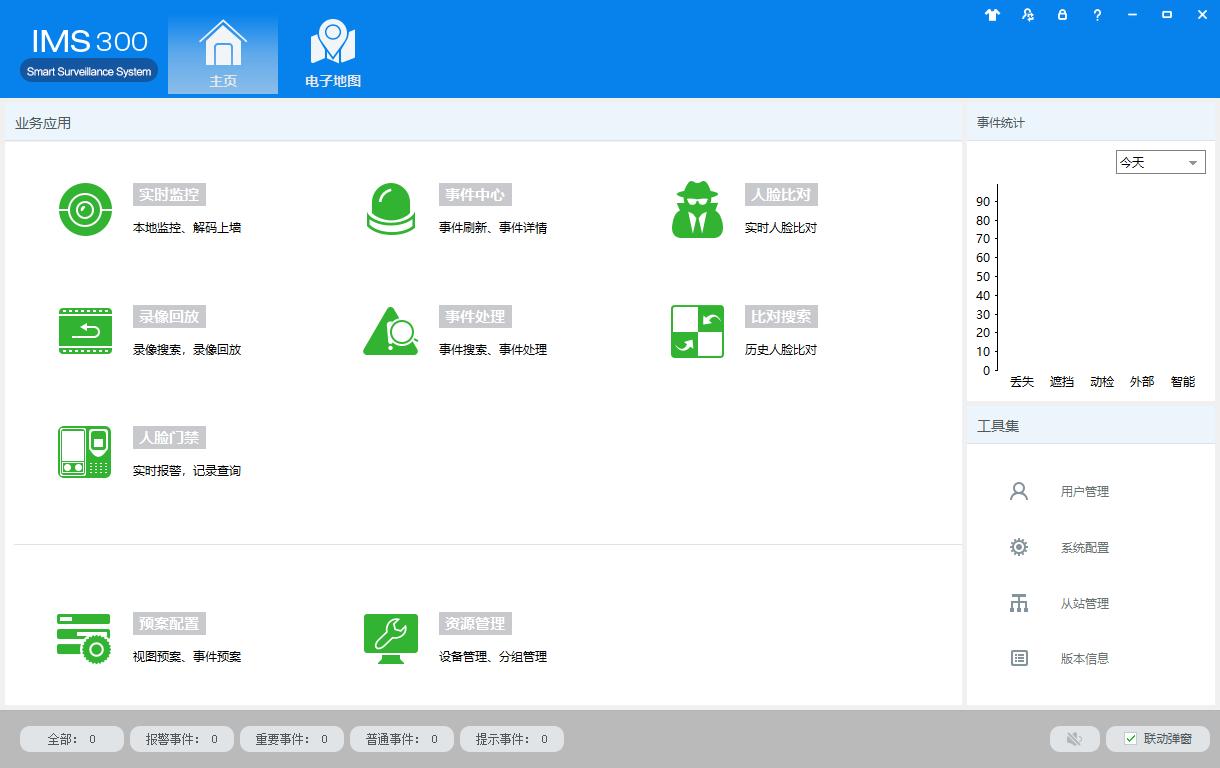This screenshot has width=1220, height=768.
Task: Click the 事件处理 event search icon
Action: [391, 331]
